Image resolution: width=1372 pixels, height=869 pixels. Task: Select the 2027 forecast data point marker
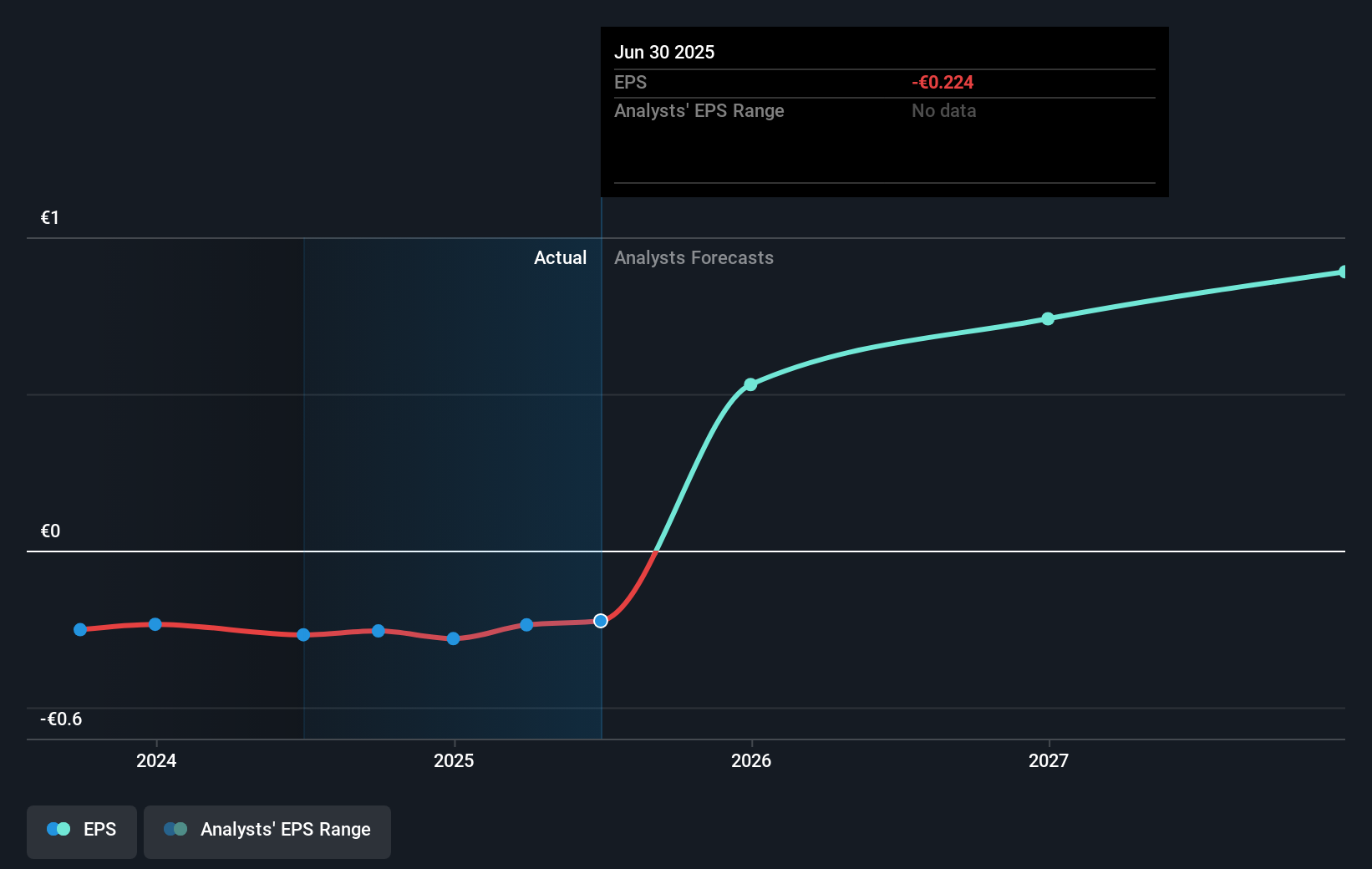(x=1048, y=318)
